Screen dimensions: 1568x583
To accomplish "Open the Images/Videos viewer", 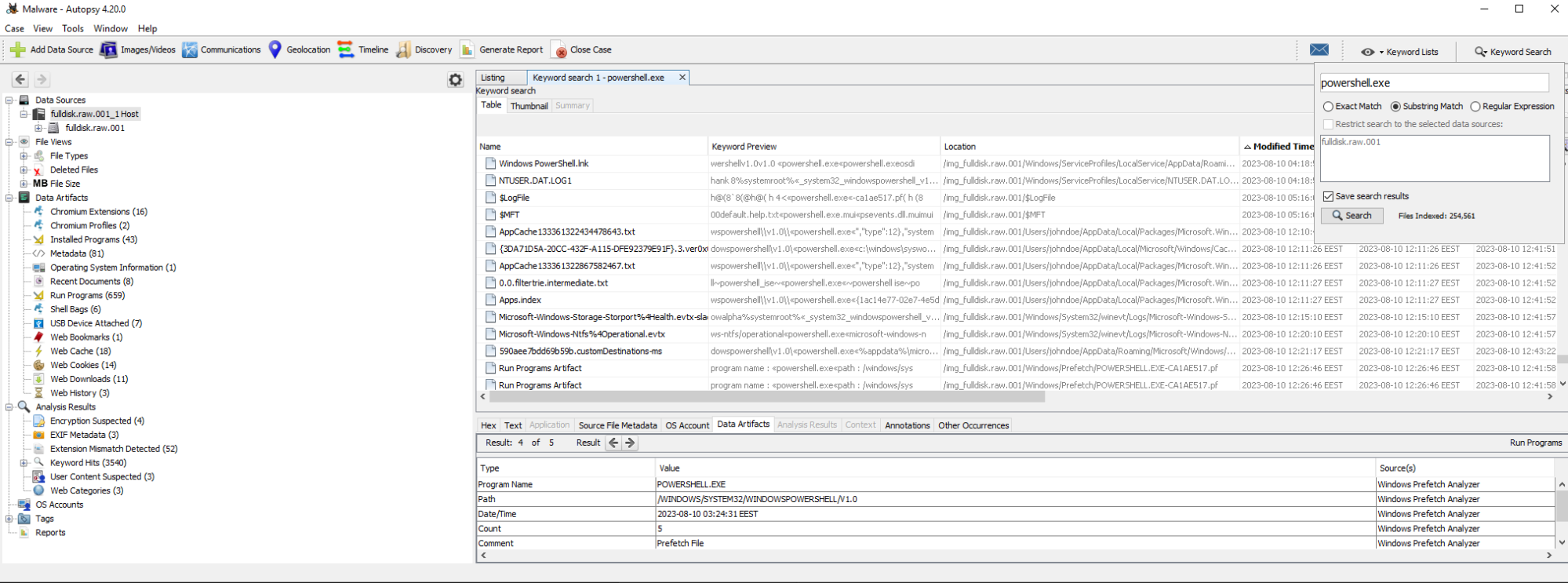I will coord(137,49).
